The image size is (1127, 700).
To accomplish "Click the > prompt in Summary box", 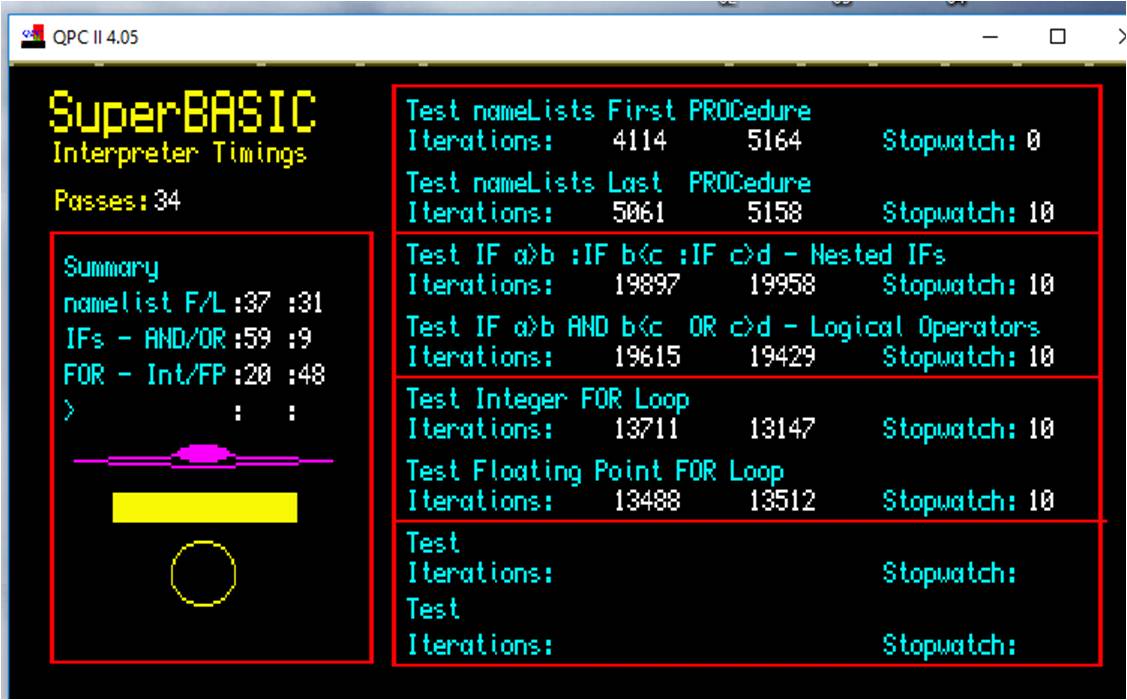I will [x=69, y=411].
